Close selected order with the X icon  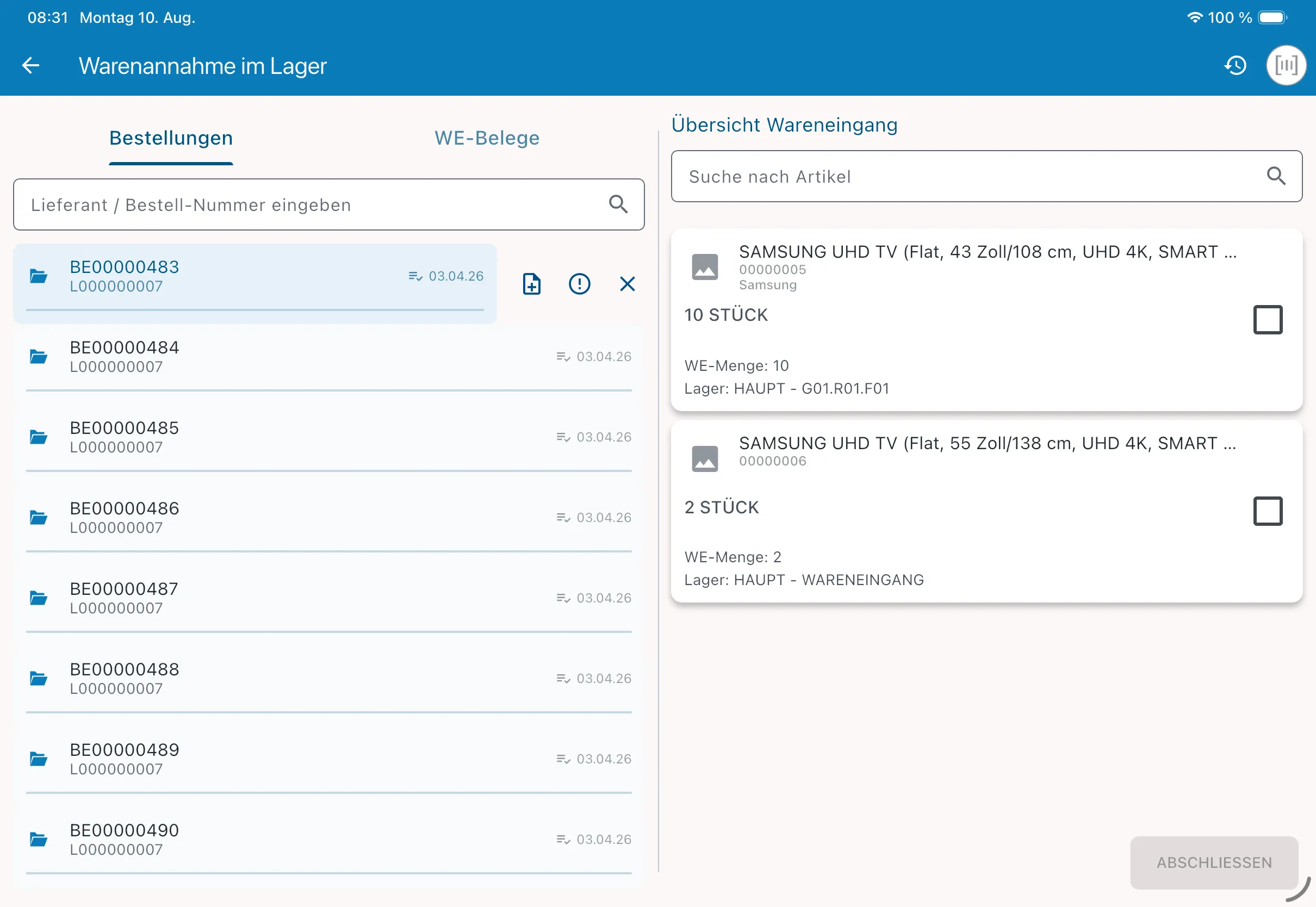click(x=628, y=284)
